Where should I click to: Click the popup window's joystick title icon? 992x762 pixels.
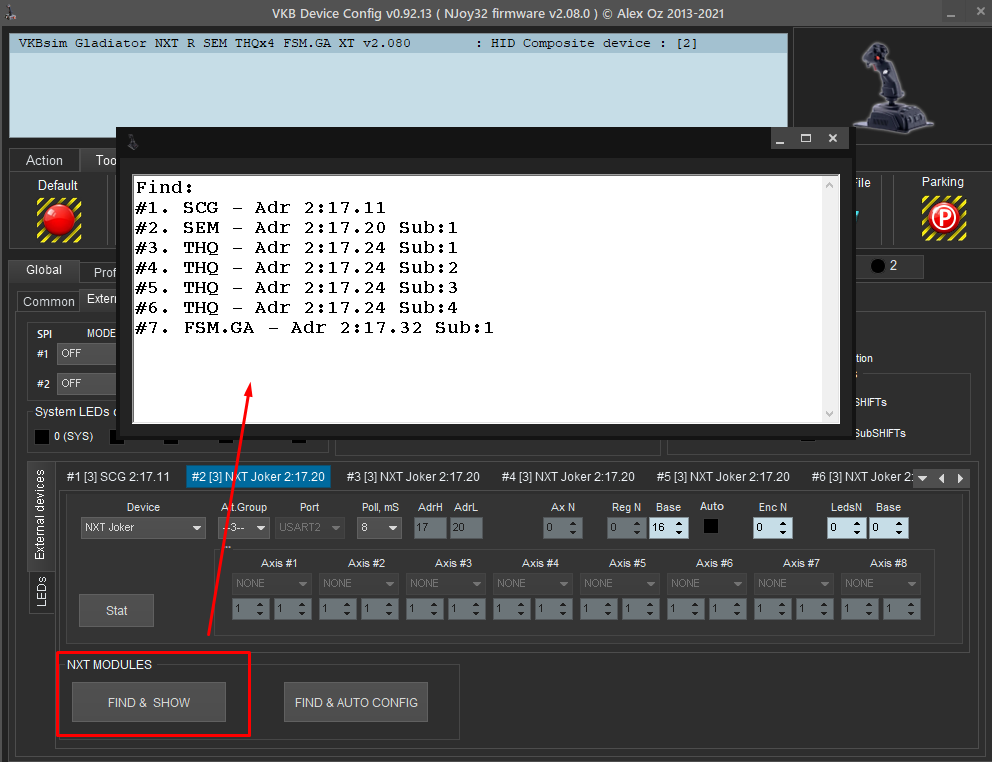[132, 142]
